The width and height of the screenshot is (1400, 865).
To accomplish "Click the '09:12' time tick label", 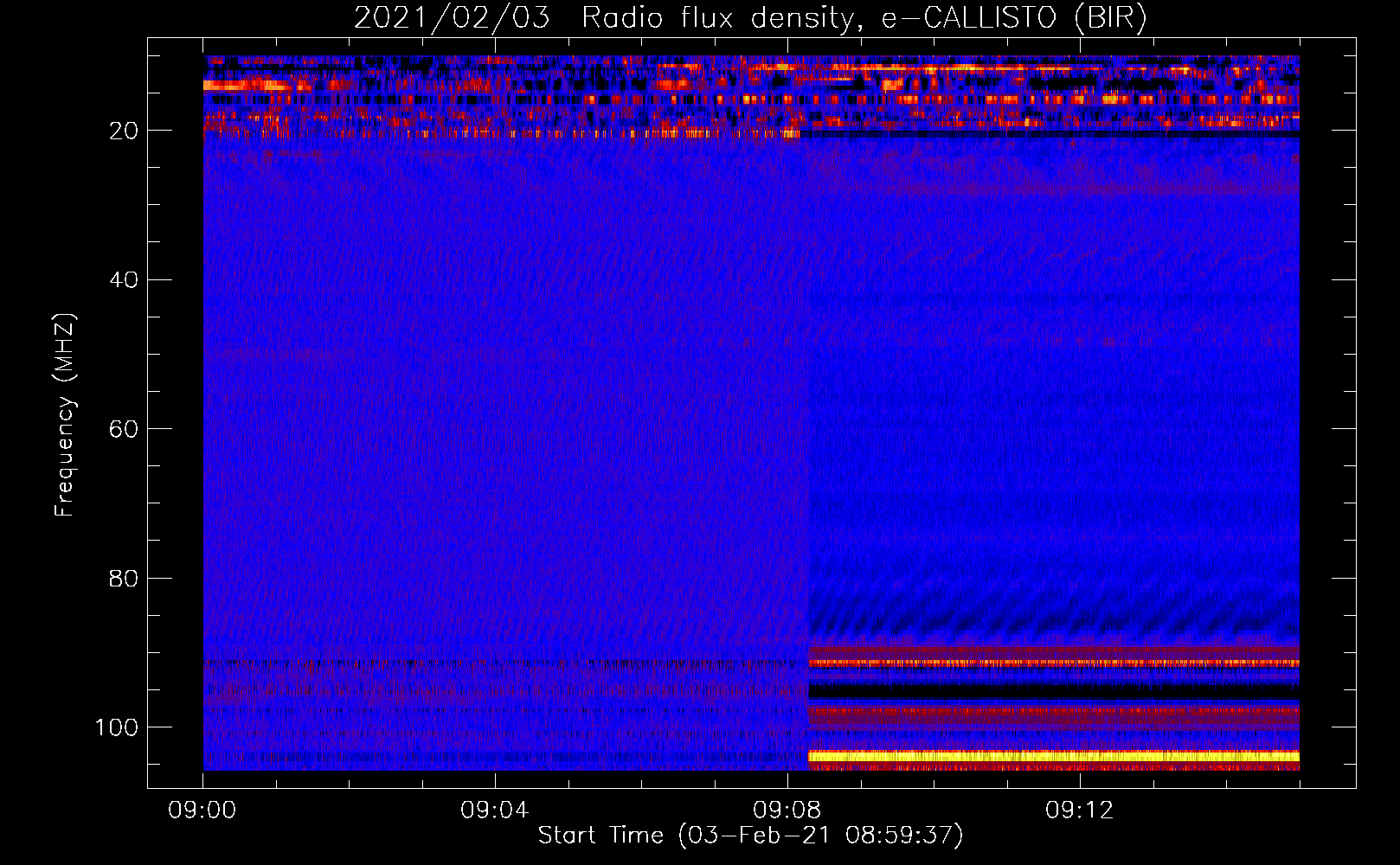I will (x=1080, y=811).
